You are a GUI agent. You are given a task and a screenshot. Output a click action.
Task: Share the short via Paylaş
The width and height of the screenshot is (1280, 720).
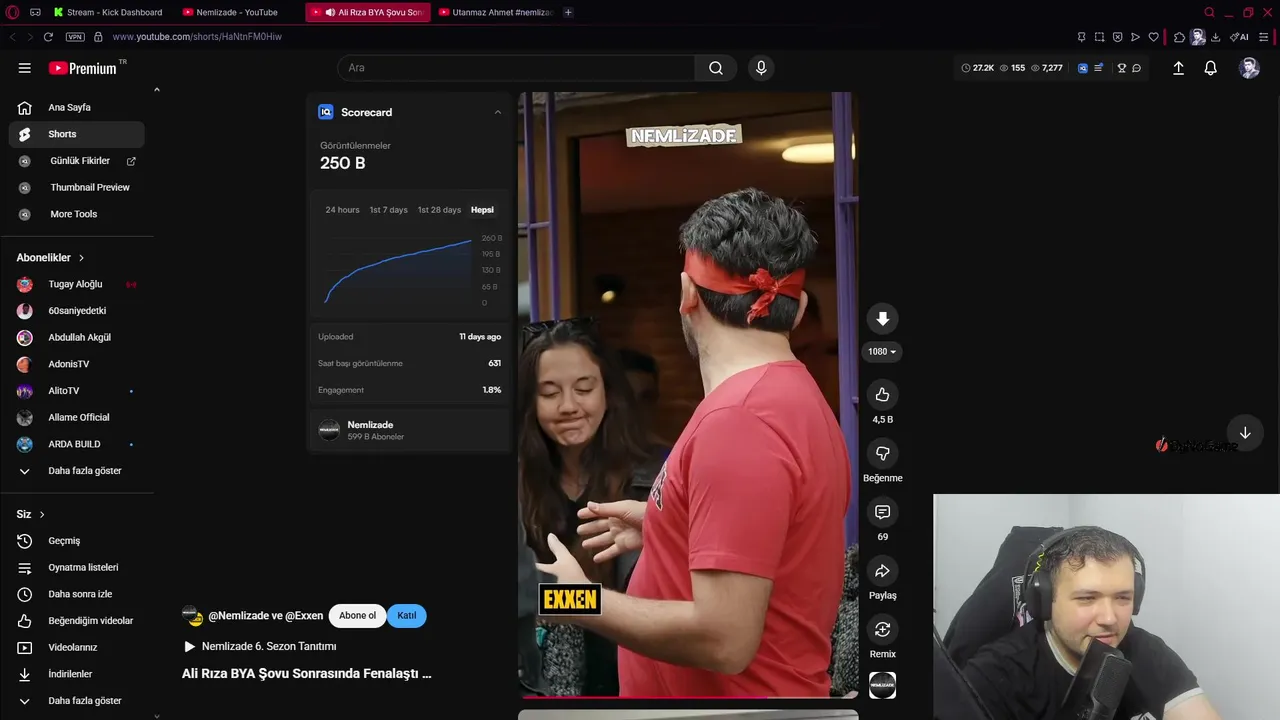[882, 571]
